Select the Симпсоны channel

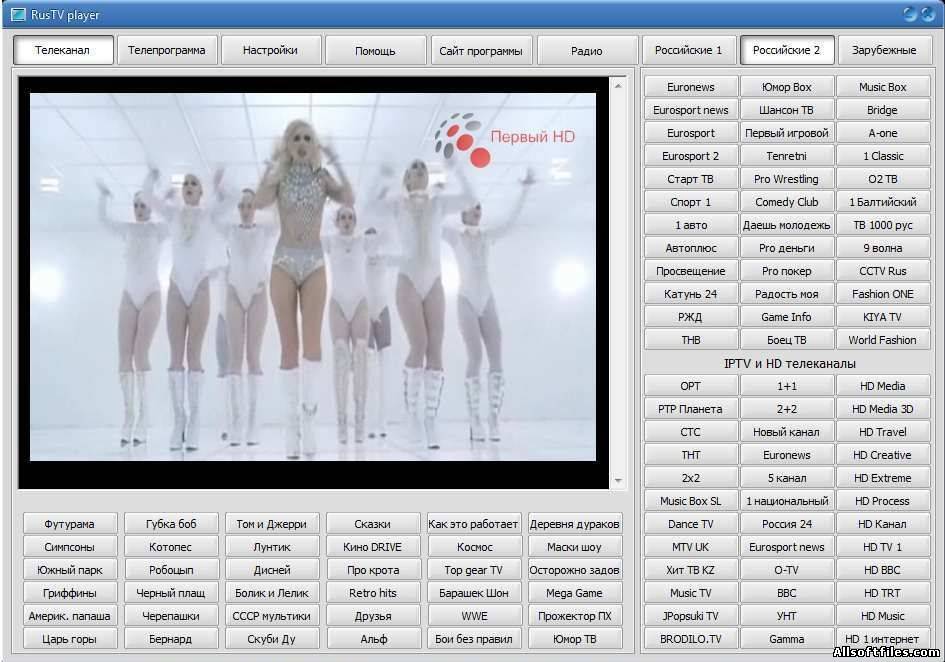(69, 547)
